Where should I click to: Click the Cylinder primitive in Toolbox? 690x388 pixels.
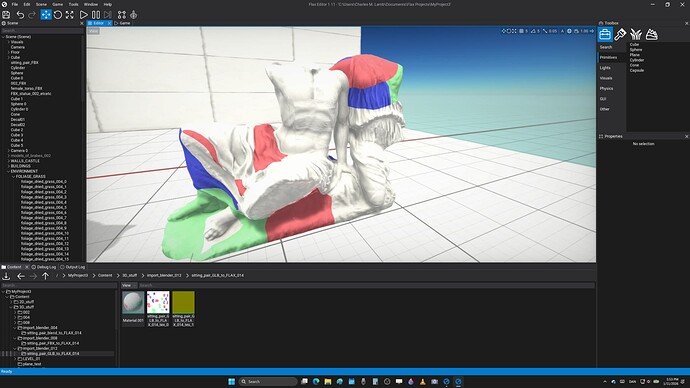(637, 60)
